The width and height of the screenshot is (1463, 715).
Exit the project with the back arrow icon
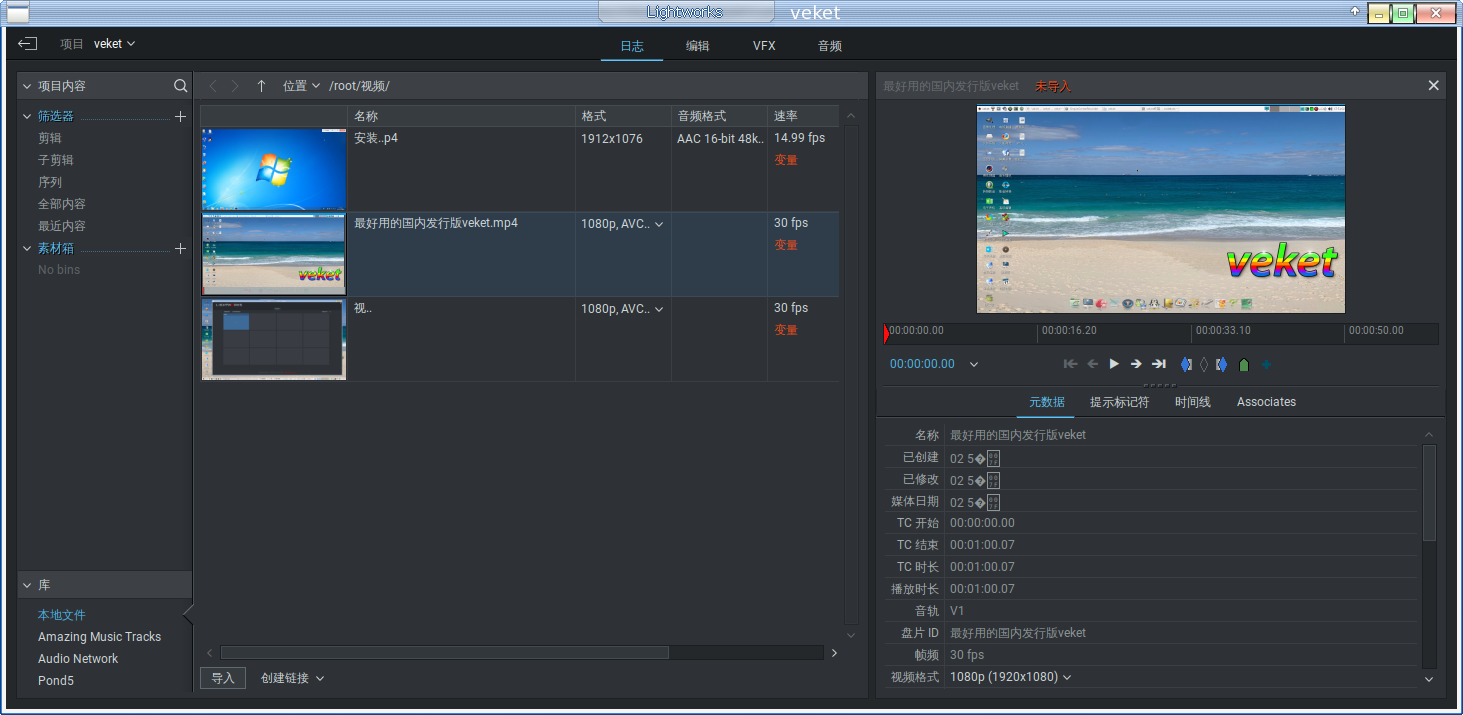tap(28, 43)
